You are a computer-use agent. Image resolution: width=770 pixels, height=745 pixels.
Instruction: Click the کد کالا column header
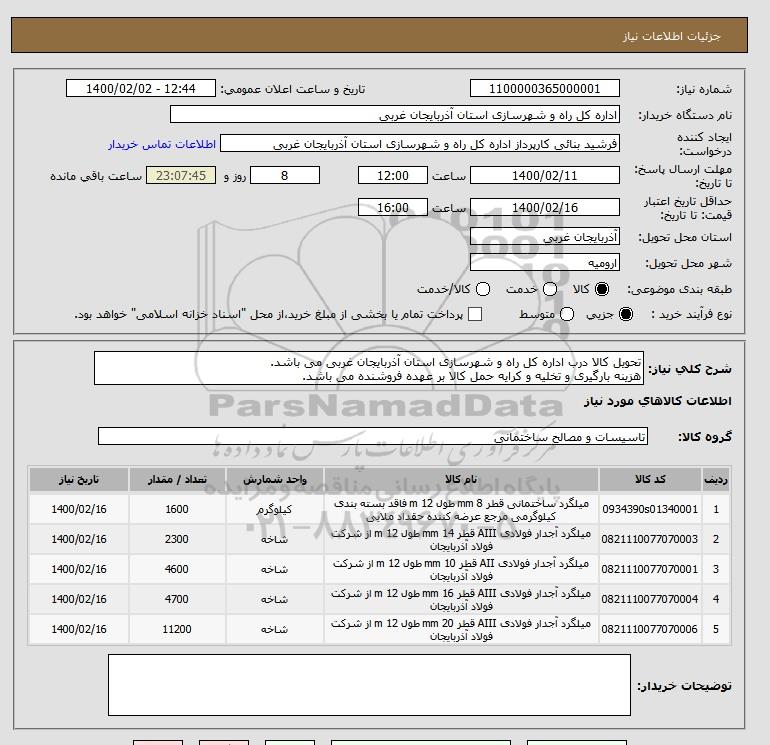[x=650, y=479]
